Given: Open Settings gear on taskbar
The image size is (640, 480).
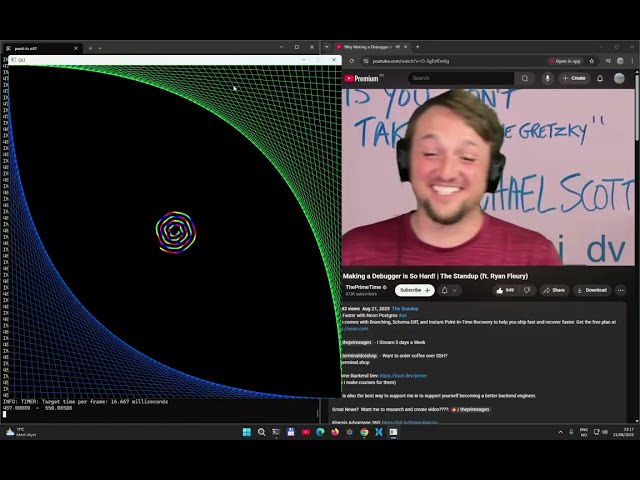Looking at the screenshot, I should [x=349, y=432].
